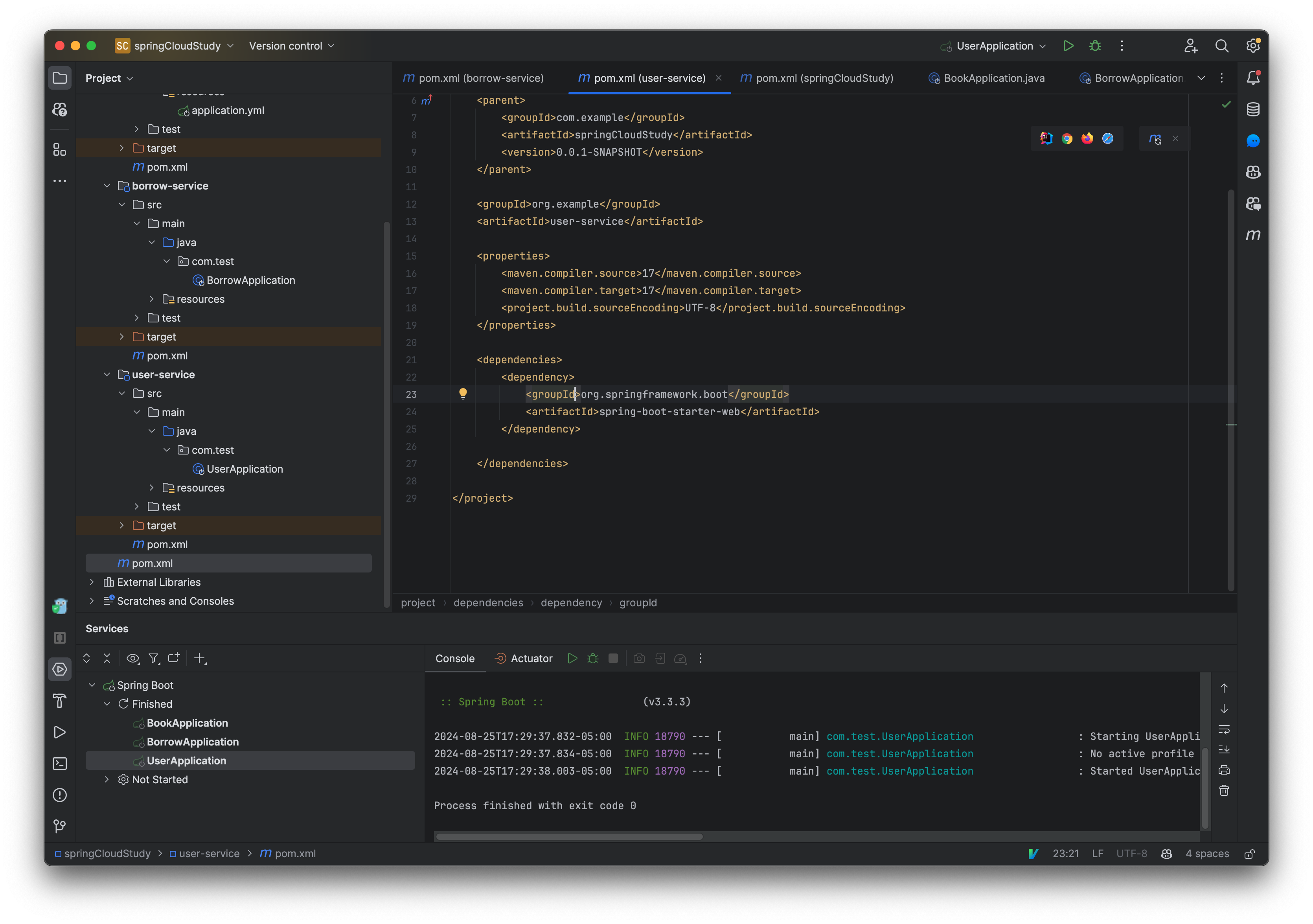Screen dimensions: 1313x924
Task: Open the Database tool window
Action: (x=1253, y=109)
